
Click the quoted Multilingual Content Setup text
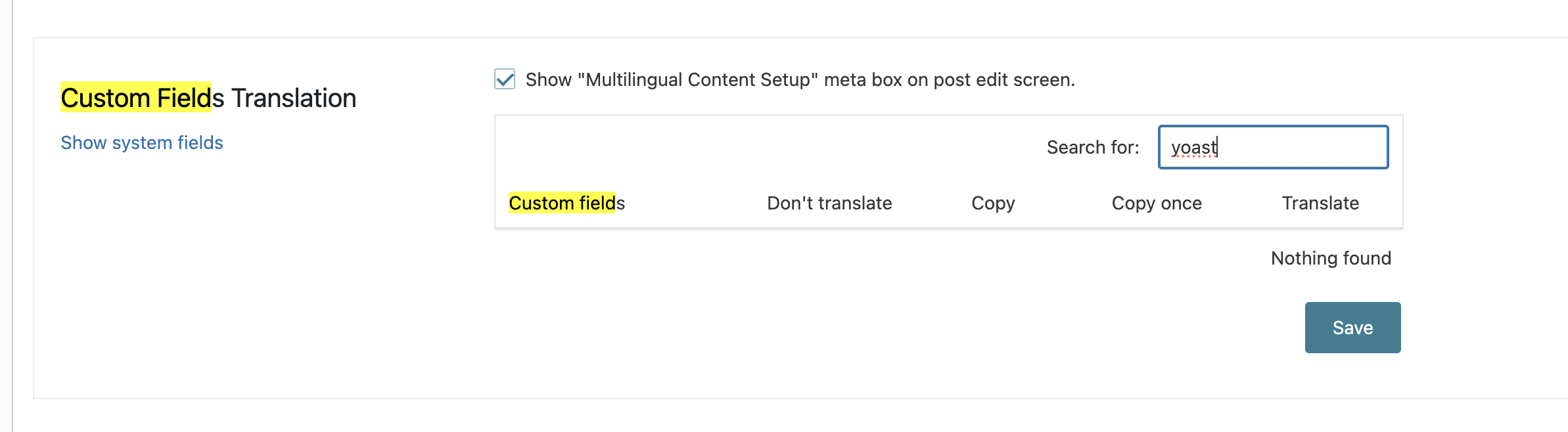pos(698,79)
